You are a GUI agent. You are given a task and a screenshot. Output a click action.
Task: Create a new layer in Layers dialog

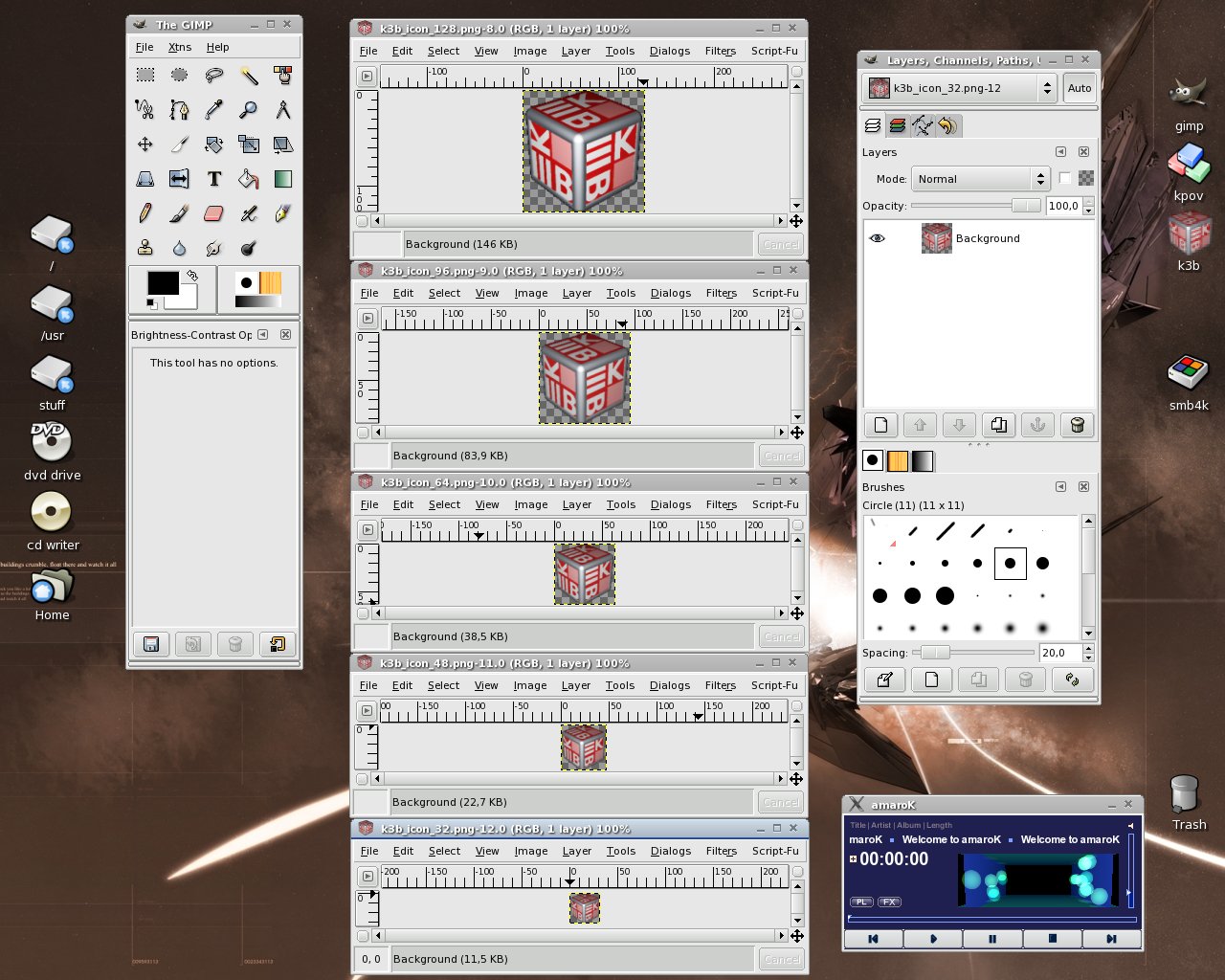pyautogui.click(x=880, y=425)
